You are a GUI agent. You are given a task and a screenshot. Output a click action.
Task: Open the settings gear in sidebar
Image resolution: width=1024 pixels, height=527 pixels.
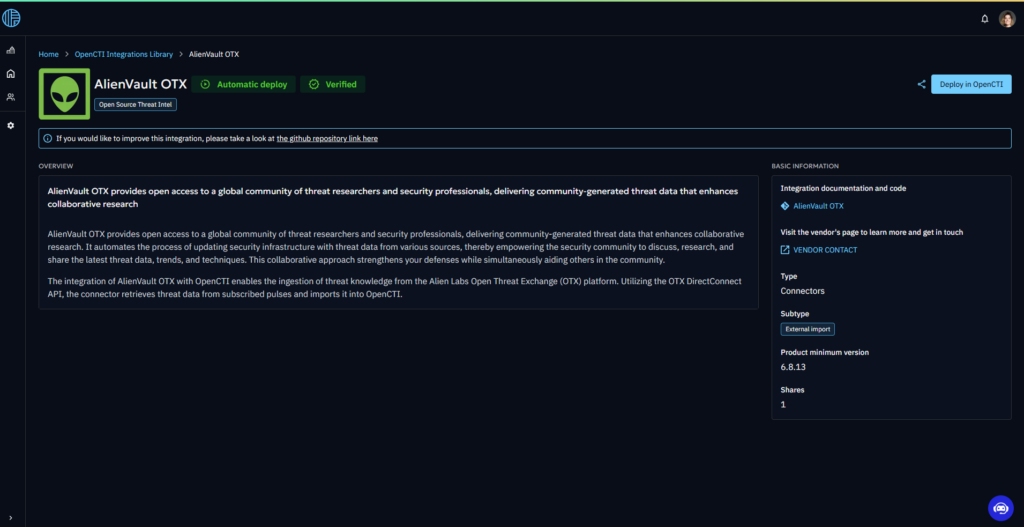coord(11,125)
